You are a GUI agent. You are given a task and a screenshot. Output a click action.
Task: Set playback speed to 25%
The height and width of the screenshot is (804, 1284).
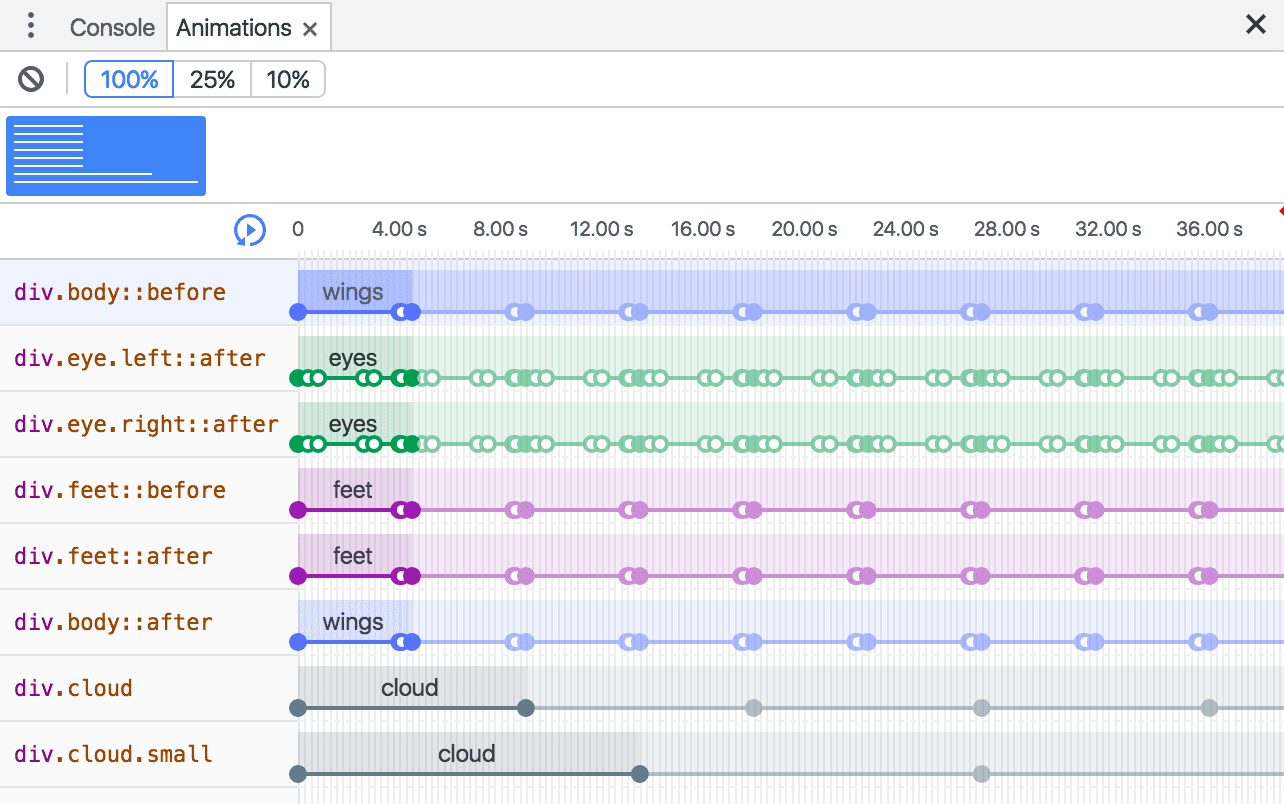point(212,79)
